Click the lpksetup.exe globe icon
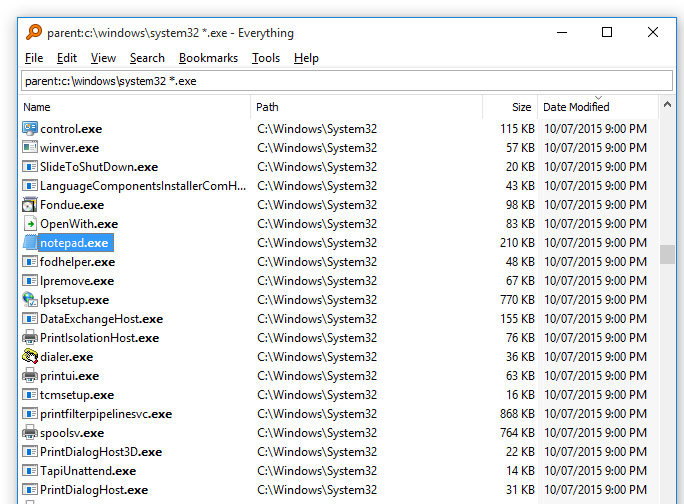The width and height of the screenshot is (684, 504). pyautogui.click(x=30, y=300)
